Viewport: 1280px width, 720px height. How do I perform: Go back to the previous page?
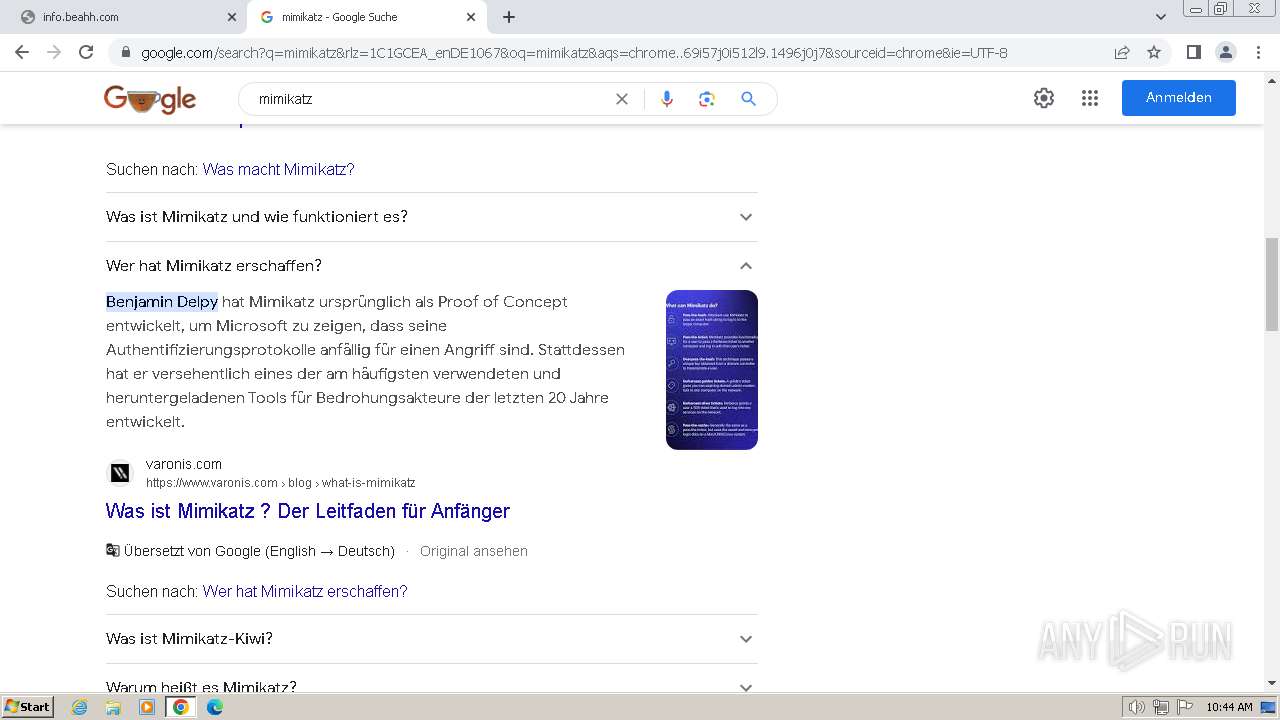click(22, 52)
